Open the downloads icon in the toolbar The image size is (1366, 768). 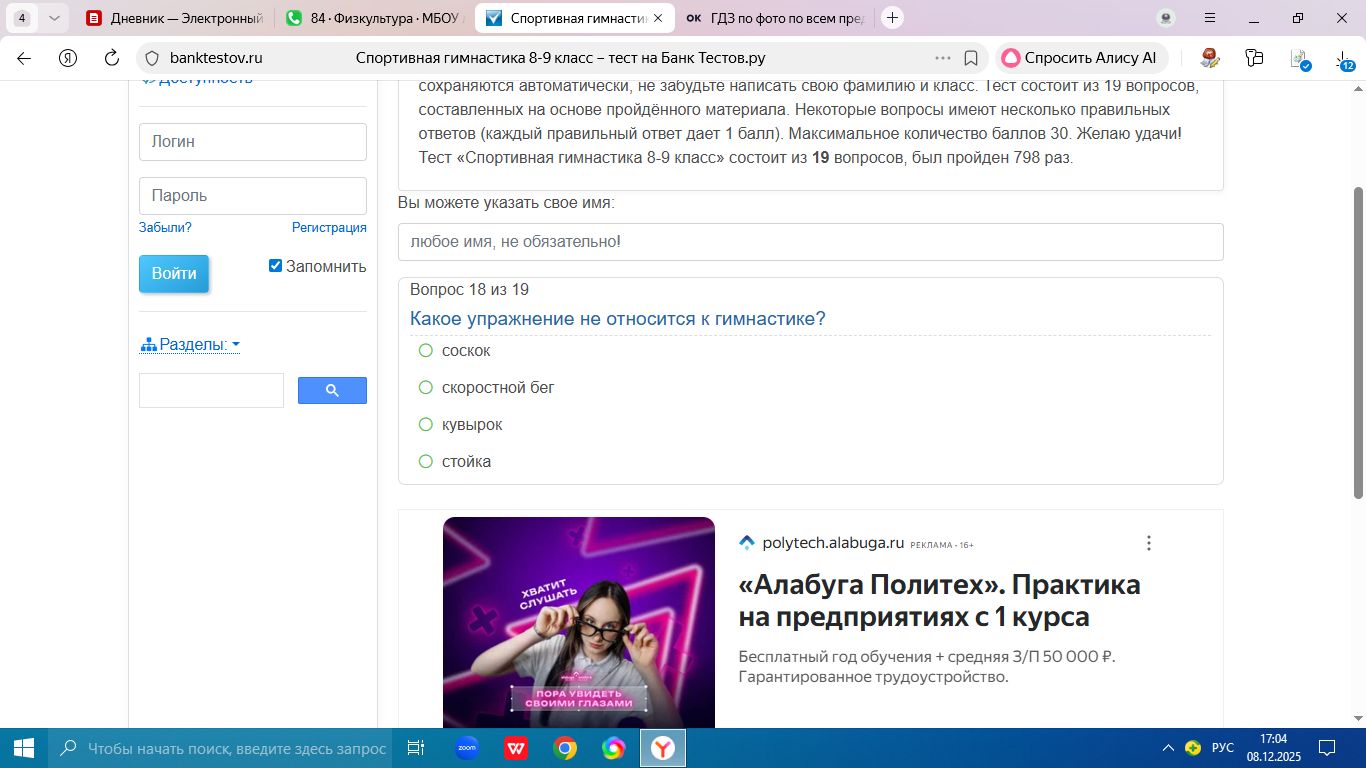1344,58
